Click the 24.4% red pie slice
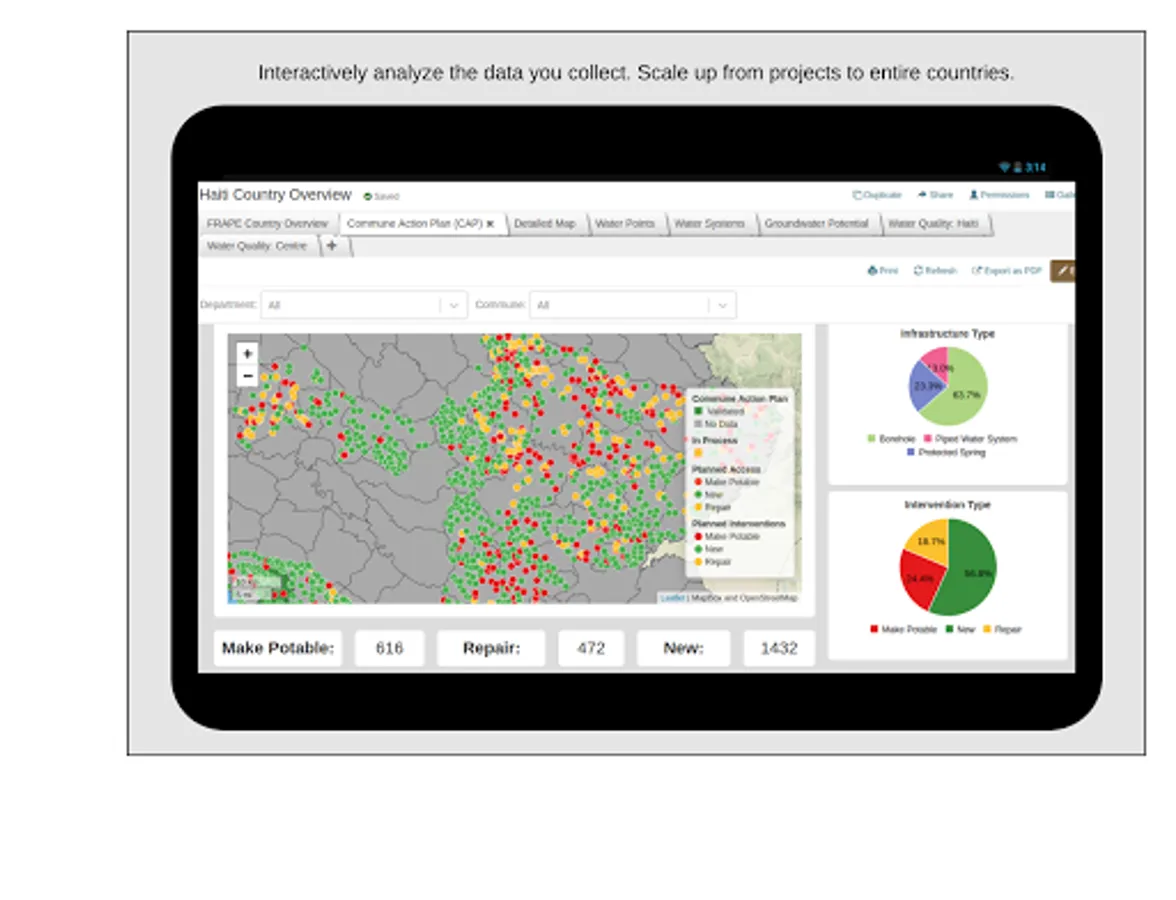1176x900 pixels. click(919, 578)
